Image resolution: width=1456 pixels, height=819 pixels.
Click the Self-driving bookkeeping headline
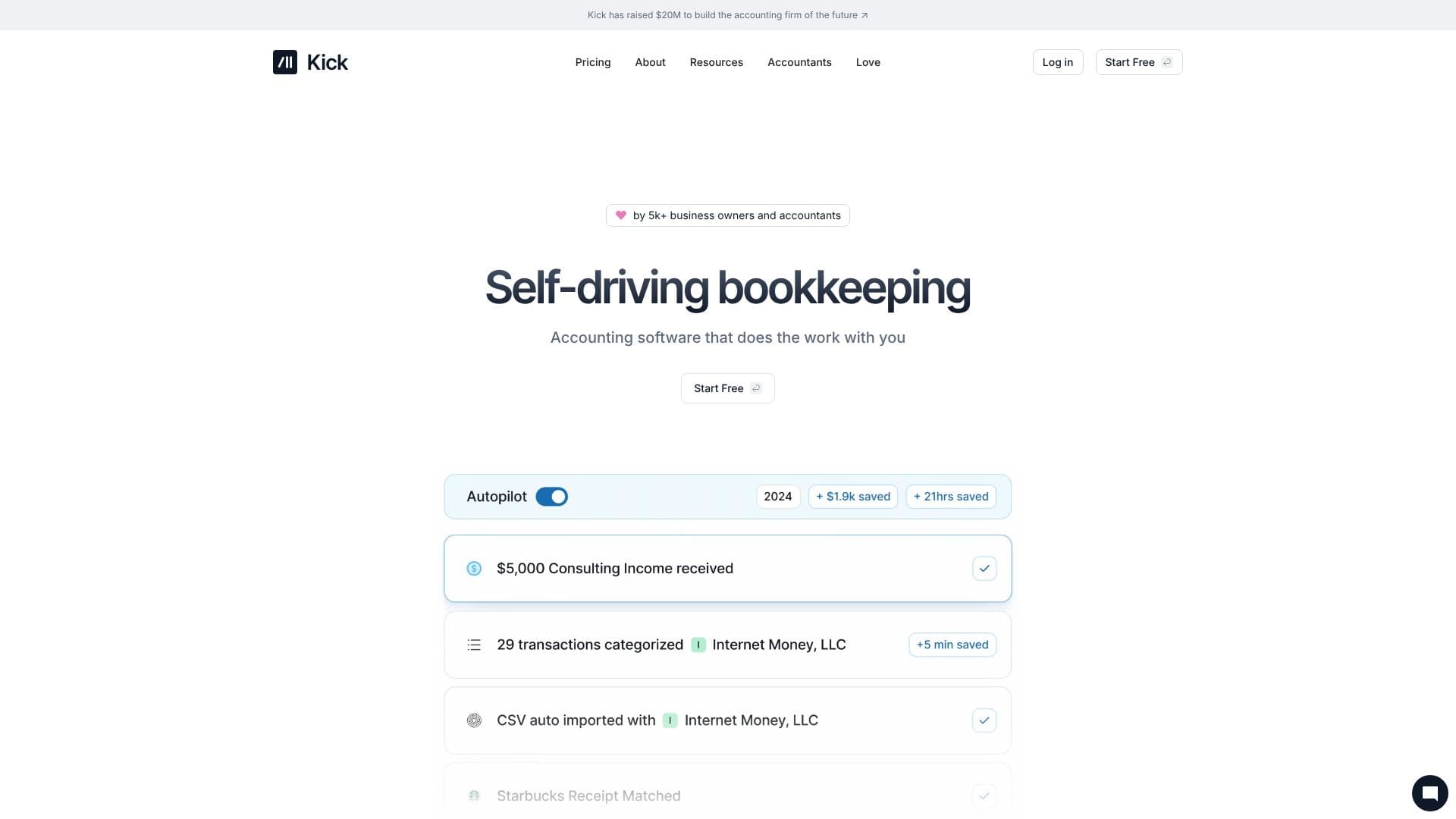click(x=728, y=288)
